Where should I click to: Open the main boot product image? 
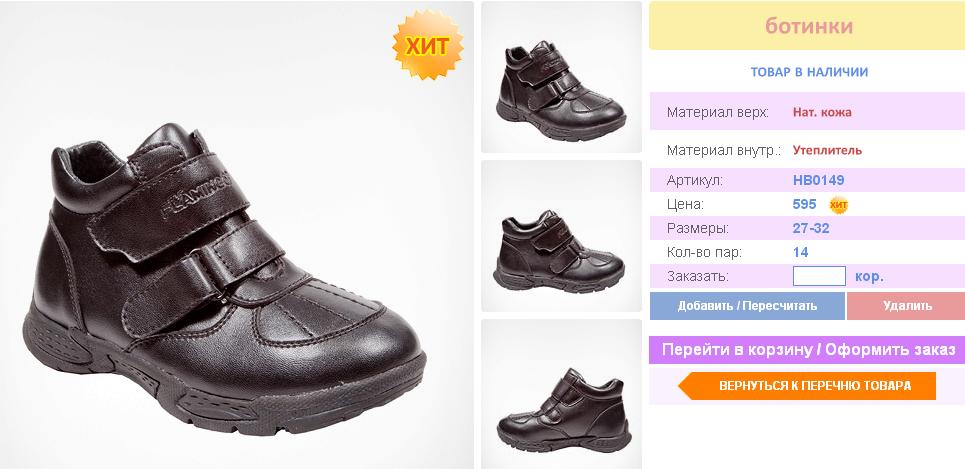[237, 234]
